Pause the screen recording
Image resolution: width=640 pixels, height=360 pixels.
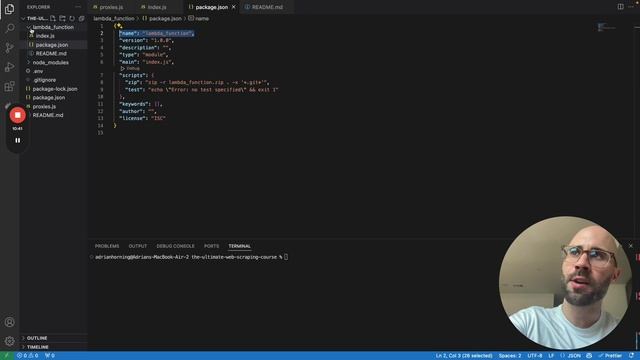pyautogui.click(x=18, y=140)
